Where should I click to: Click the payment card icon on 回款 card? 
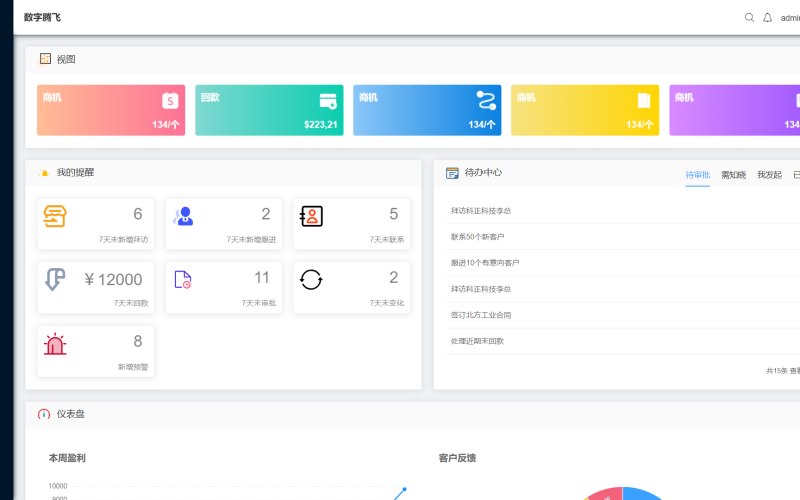coord(328,101)
